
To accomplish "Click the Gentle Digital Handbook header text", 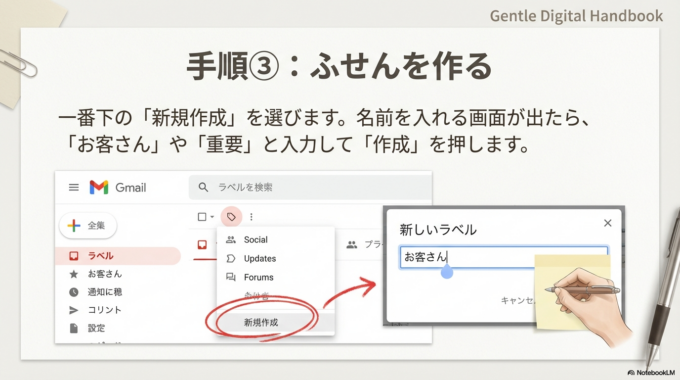I will point(576,16).
